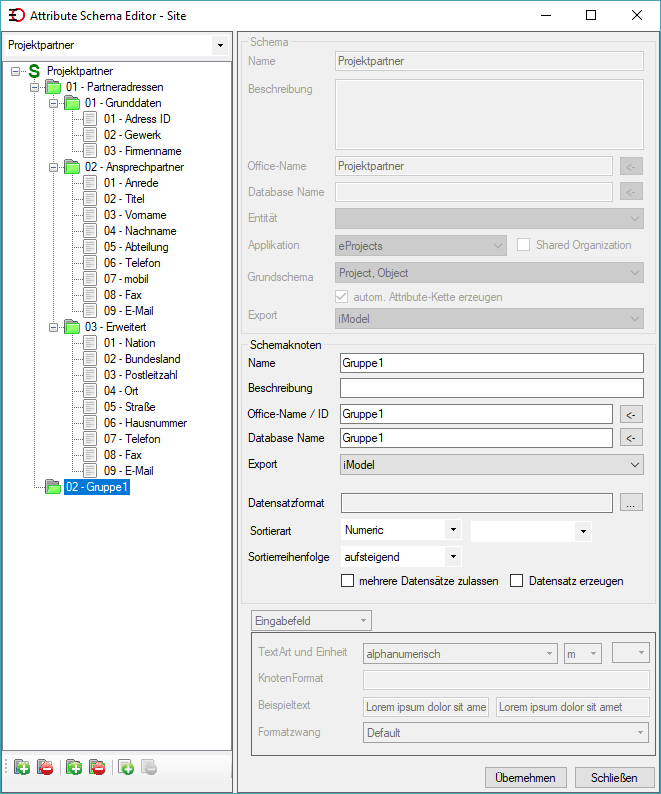Click the document icon of 07 - mobil
The width and height of the screenshot is (661, 794).
[x=90, y=279]
